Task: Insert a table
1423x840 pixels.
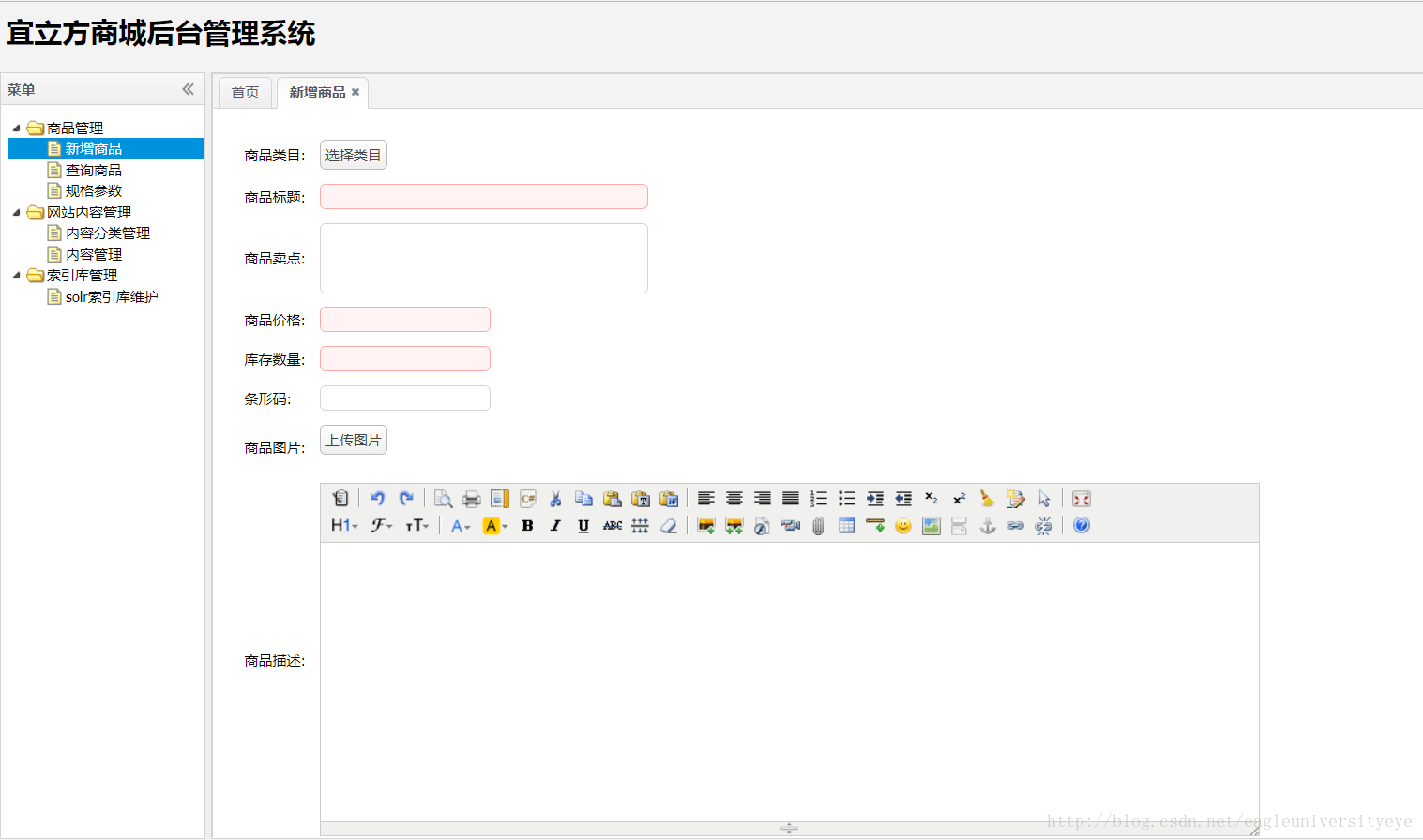Action: pyautogui.click(x=846, y=526)
